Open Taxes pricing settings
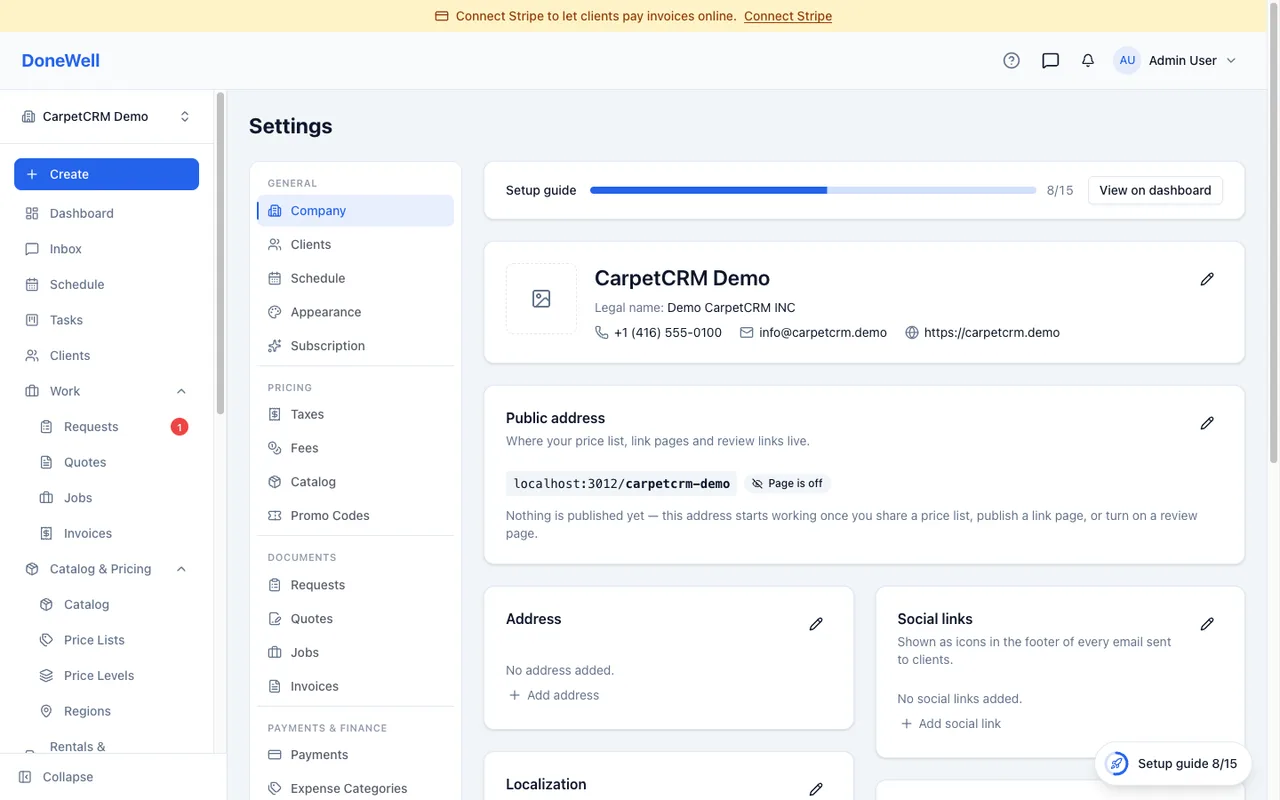 (x=355, y=414)
